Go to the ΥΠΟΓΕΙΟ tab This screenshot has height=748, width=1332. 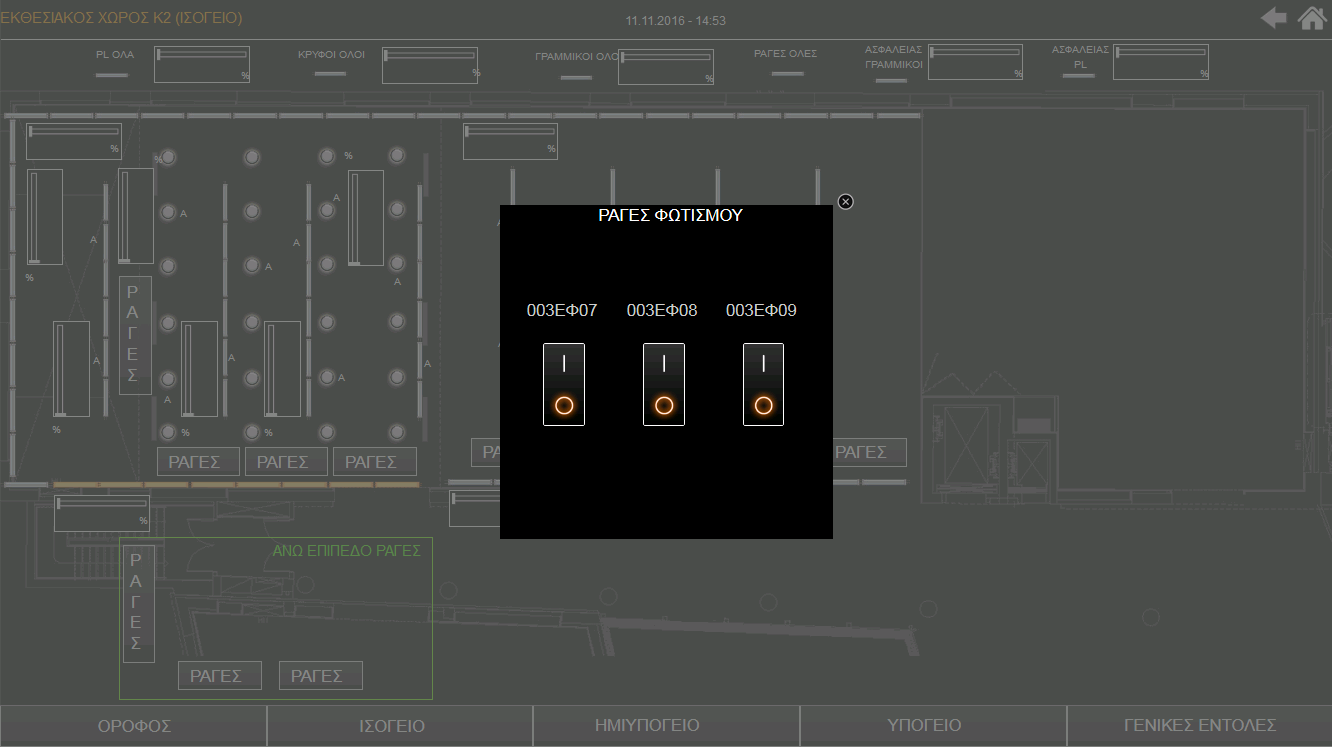[933, 726]
